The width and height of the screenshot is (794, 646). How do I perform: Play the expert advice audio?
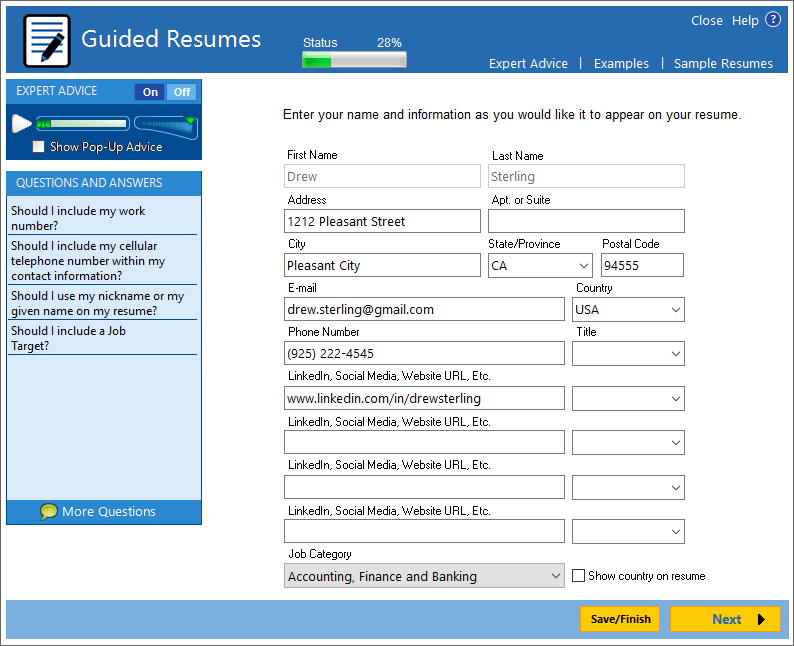point(21,124)
